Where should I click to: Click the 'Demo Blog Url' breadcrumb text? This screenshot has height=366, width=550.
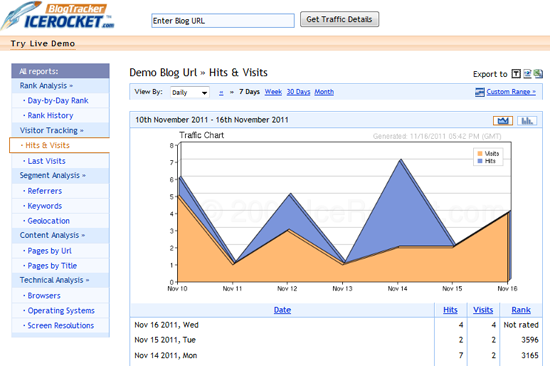click(x=163, y=73)
